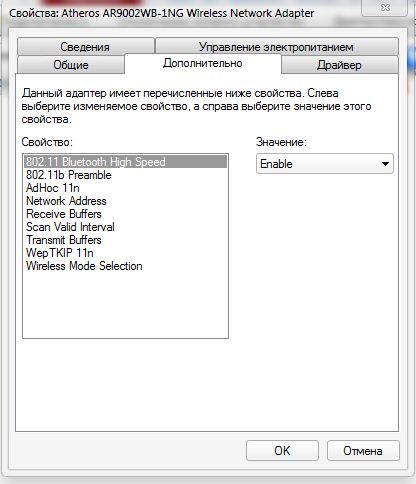Confirm changes with the OK button

[282, 451]
